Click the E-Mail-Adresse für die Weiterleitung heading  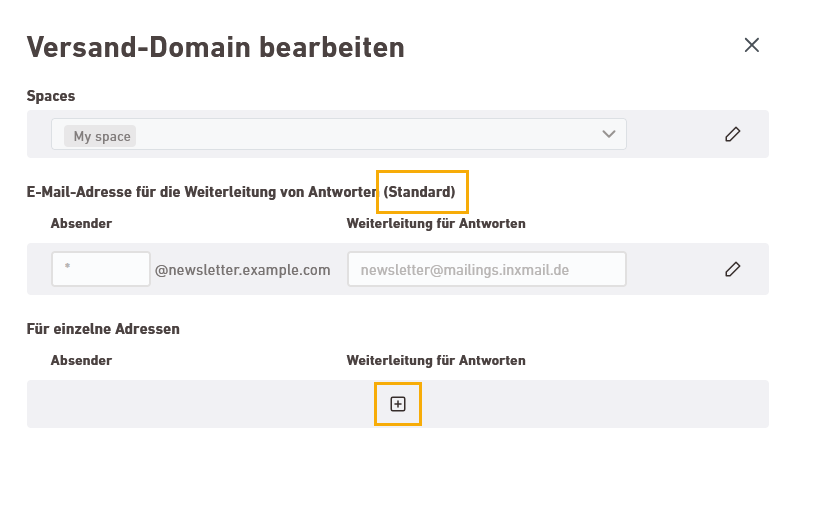tap(202, 192)
